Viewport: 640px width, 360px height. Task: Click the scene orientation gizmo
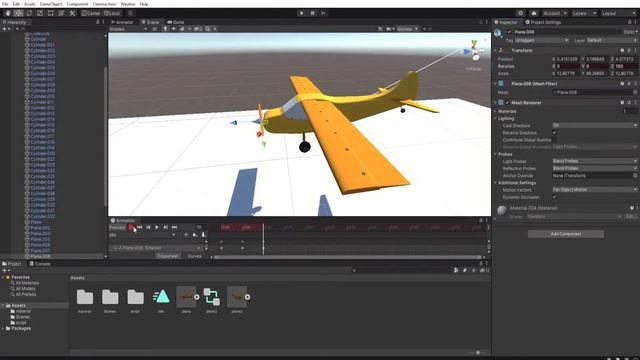pos(474,51)
